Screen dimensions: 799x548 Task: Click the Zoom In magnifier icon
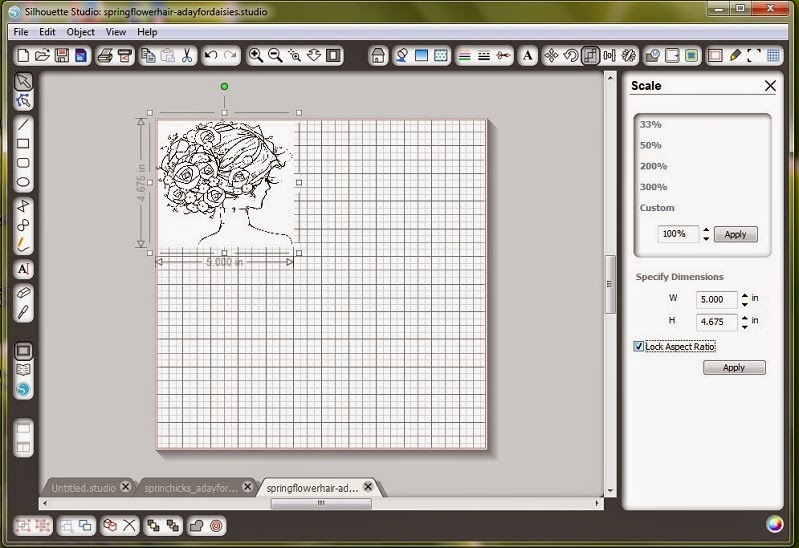coord(256,55)
